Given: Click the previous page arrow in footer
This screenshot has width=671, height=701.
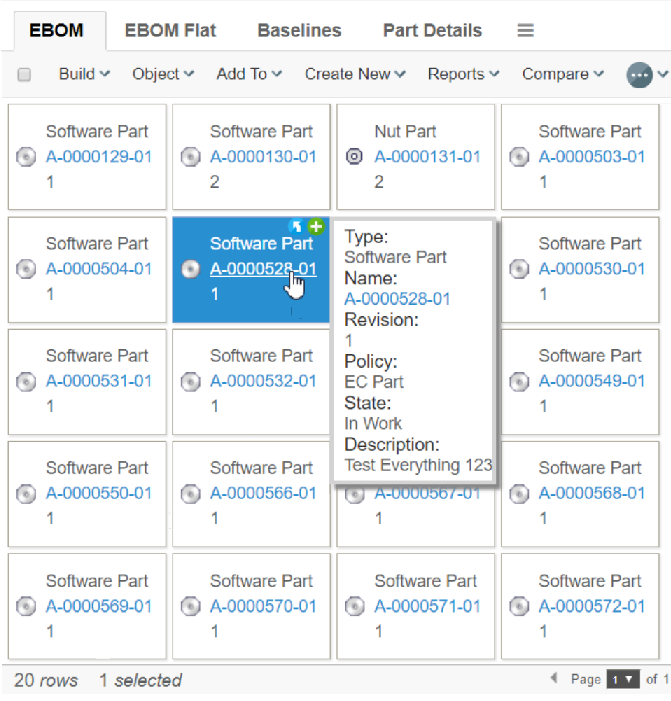Looking at the screenshot, I should click(553, 679).
